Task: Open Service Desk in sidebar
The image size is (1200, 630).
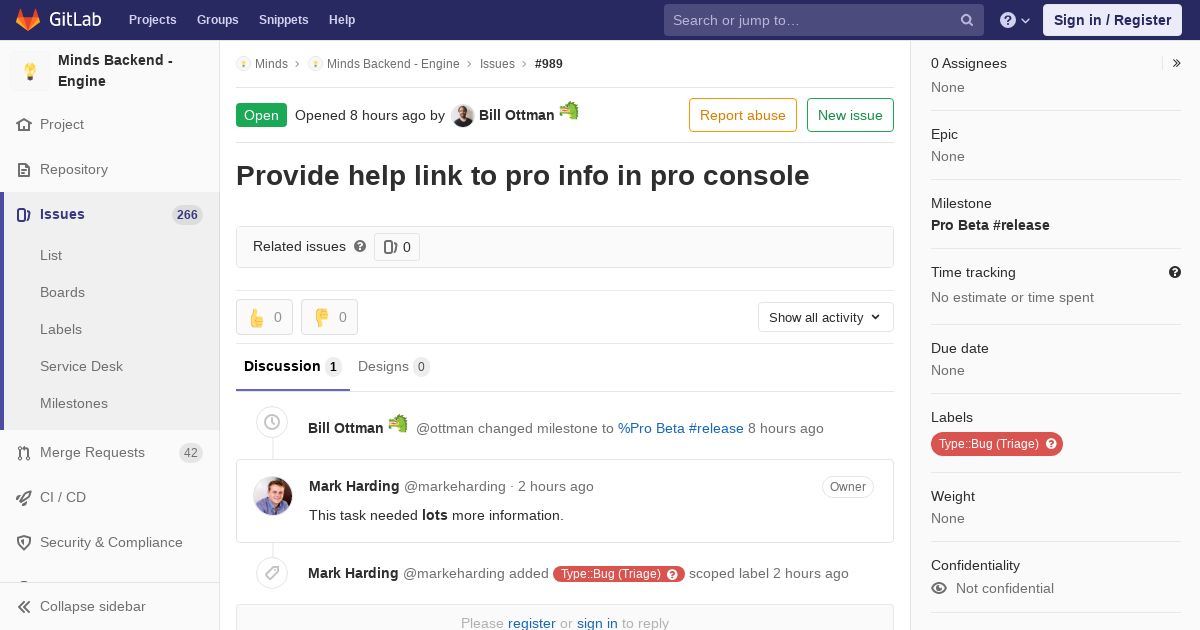Action: click(81, 367)
